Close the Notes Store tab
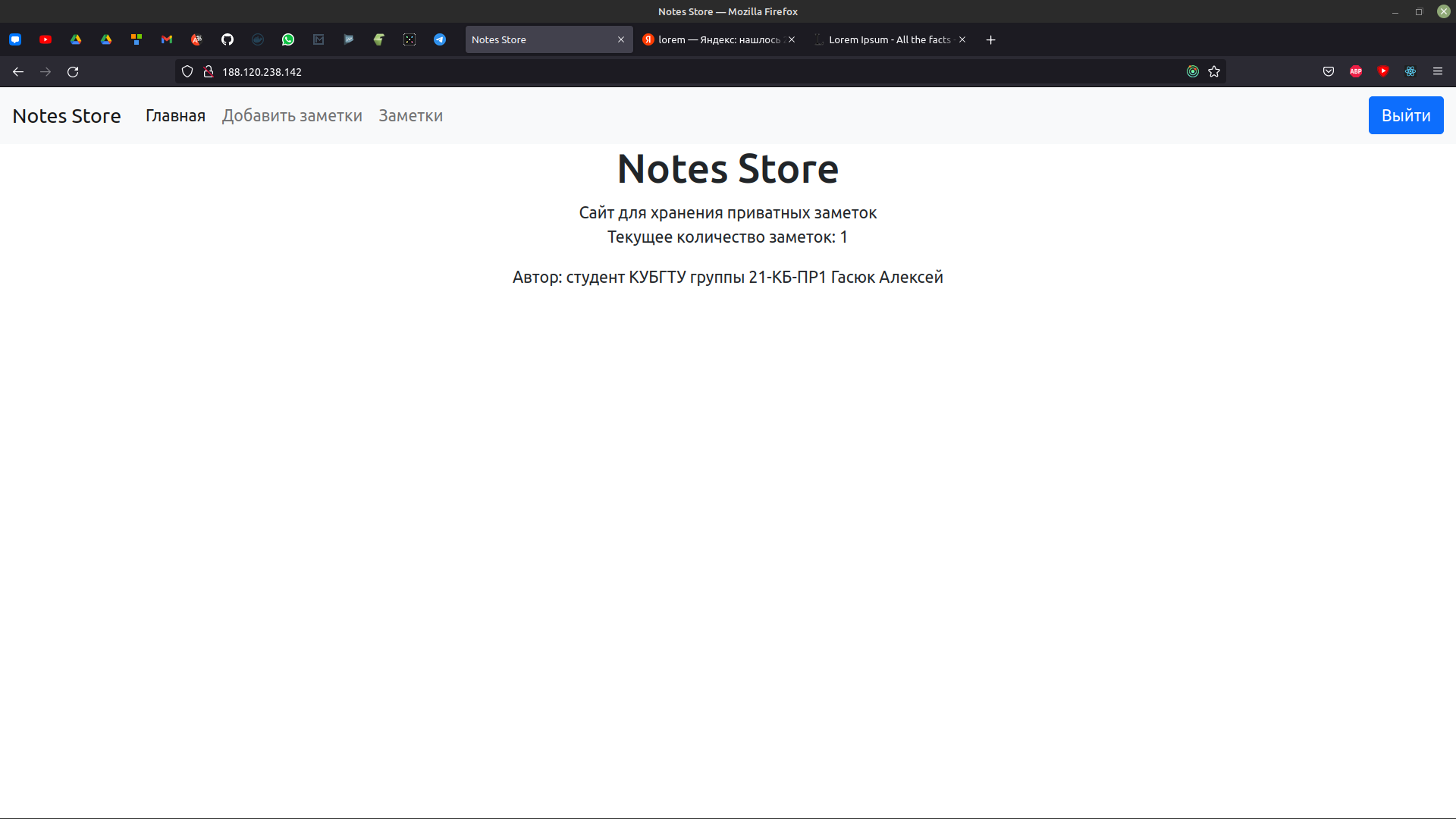Viewport: 1456px width, 819px height. 621,39
